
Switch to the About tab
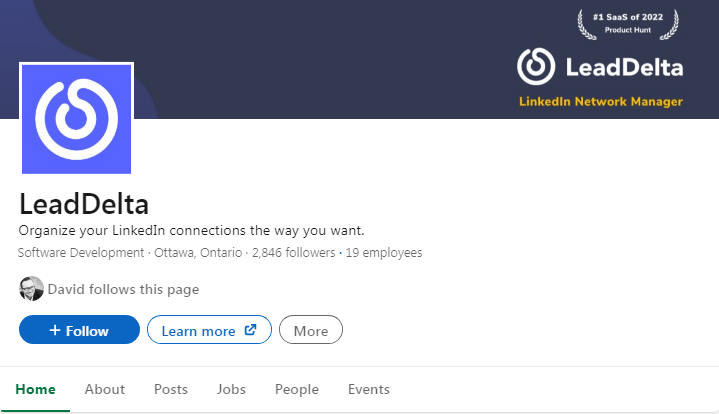pos(105,389)
